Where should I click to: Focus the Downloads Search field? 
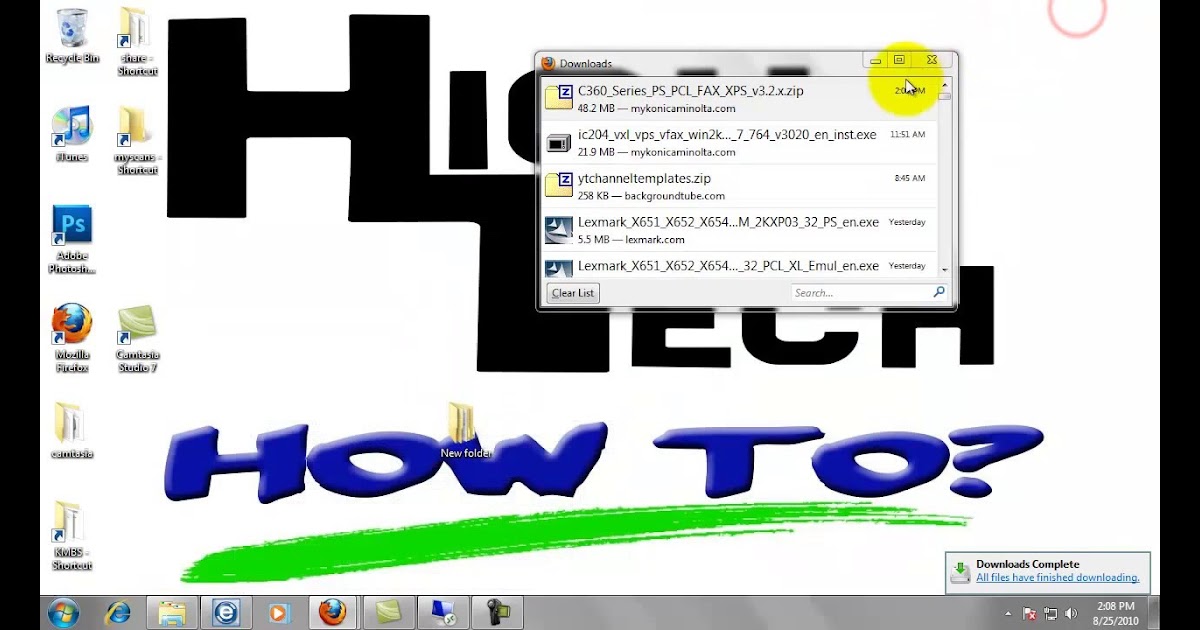tap(869, 293)
